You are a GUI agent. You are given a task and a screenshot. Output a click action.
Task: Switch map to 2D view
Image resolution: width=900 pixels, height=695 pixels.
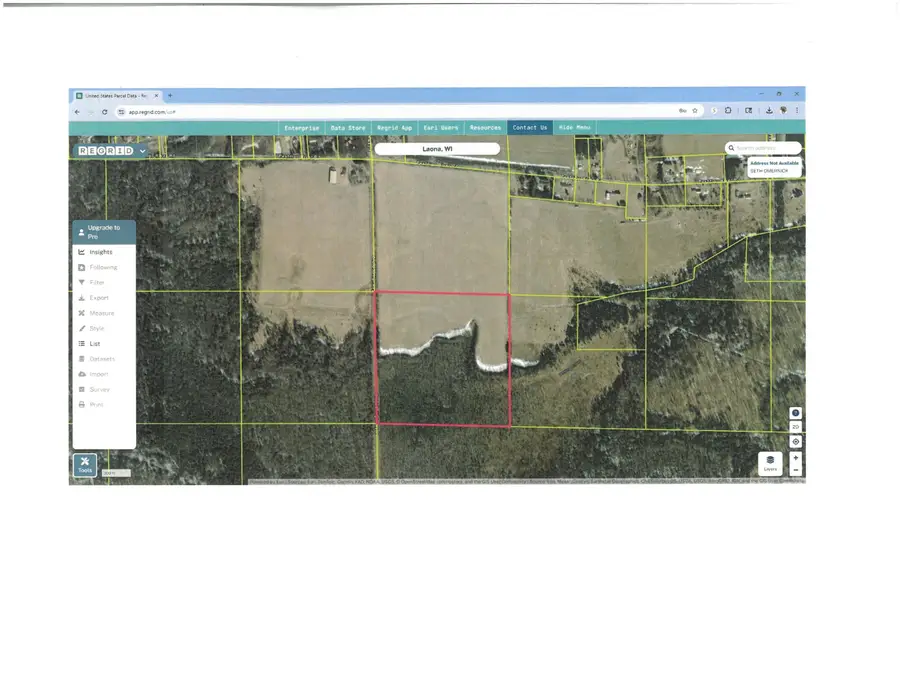click(795, 427)
